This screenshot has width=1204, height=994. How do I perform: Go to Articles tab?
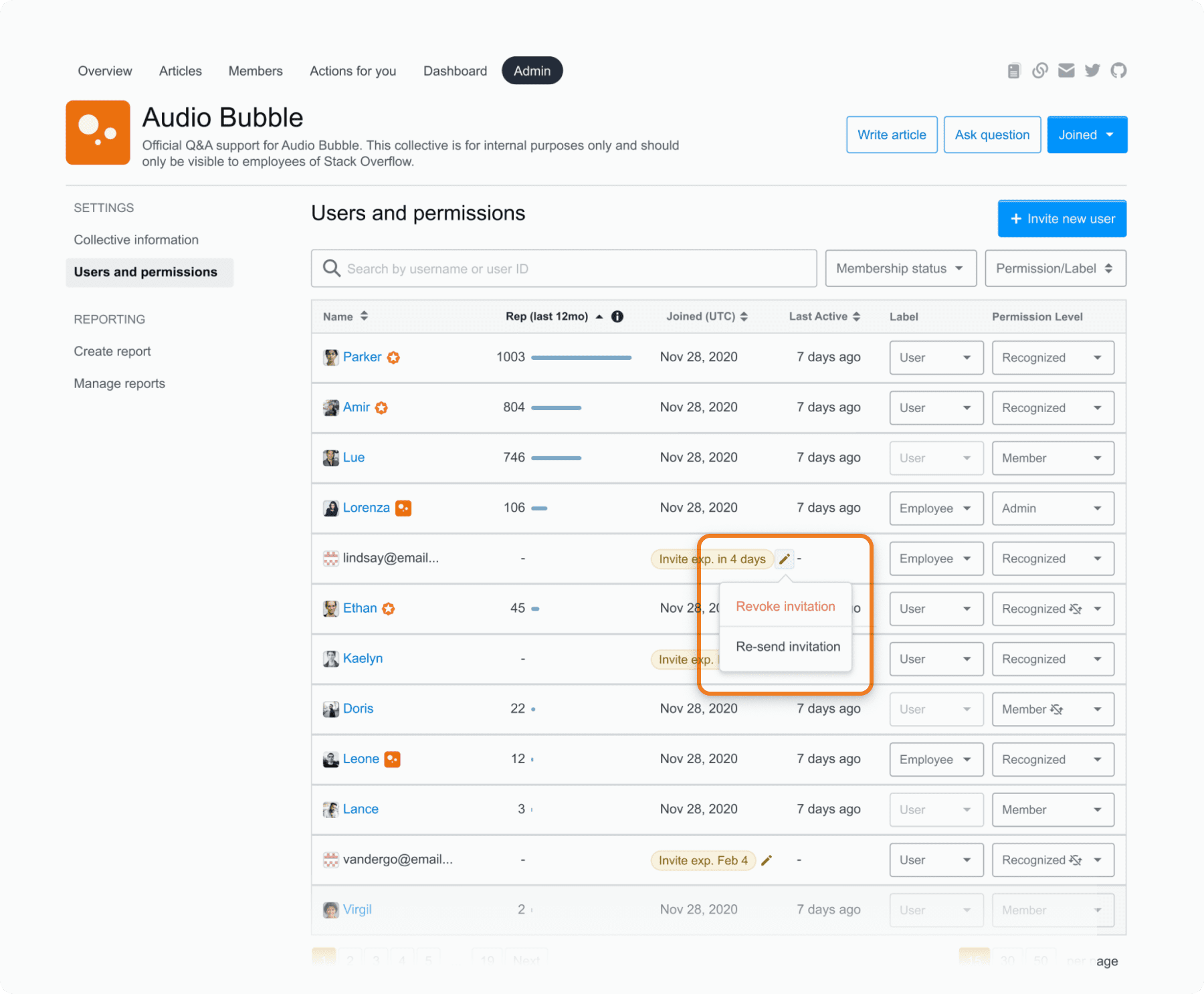coord(181,71)
